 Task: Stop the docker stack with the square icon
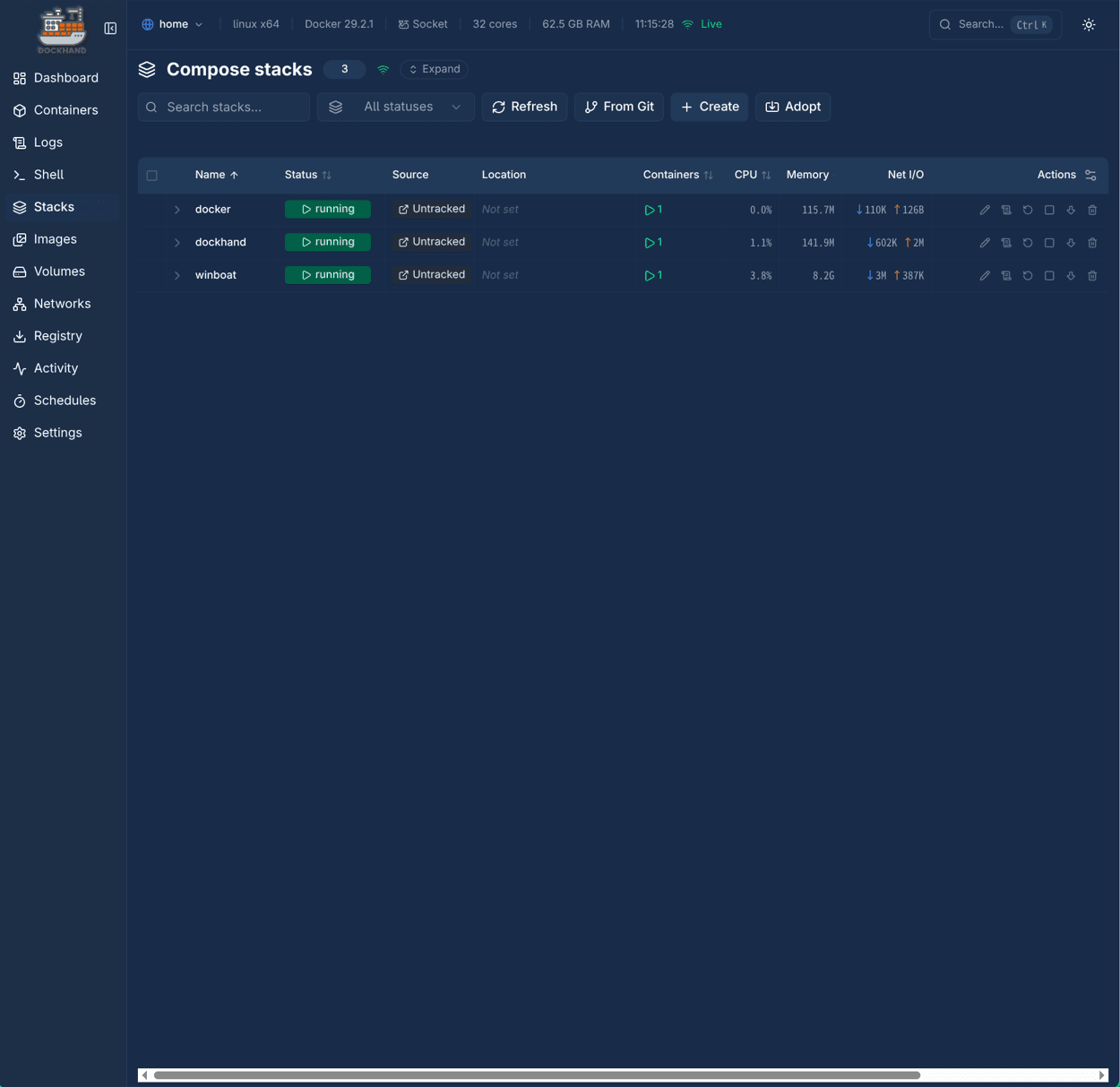click(x=1049, y=210)
